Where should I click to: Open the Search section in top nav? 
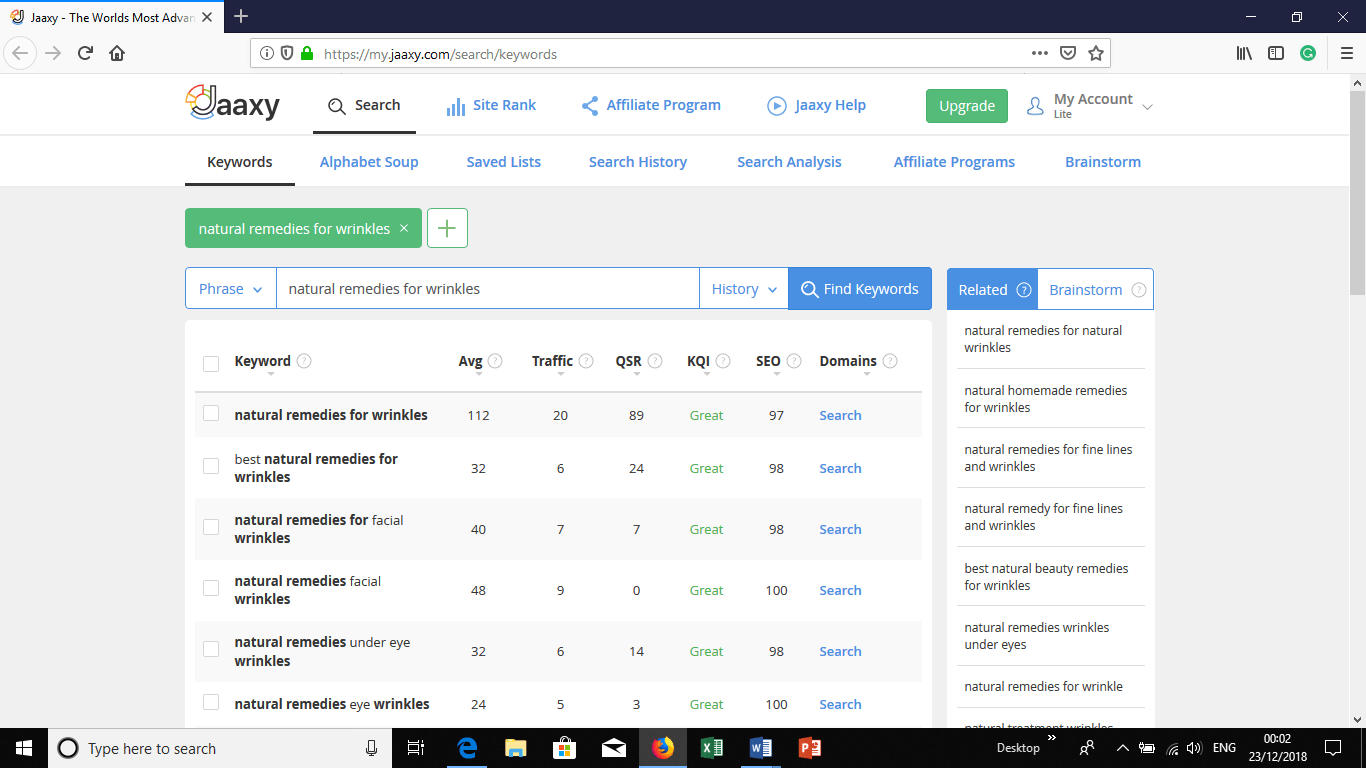coord(364,105)
